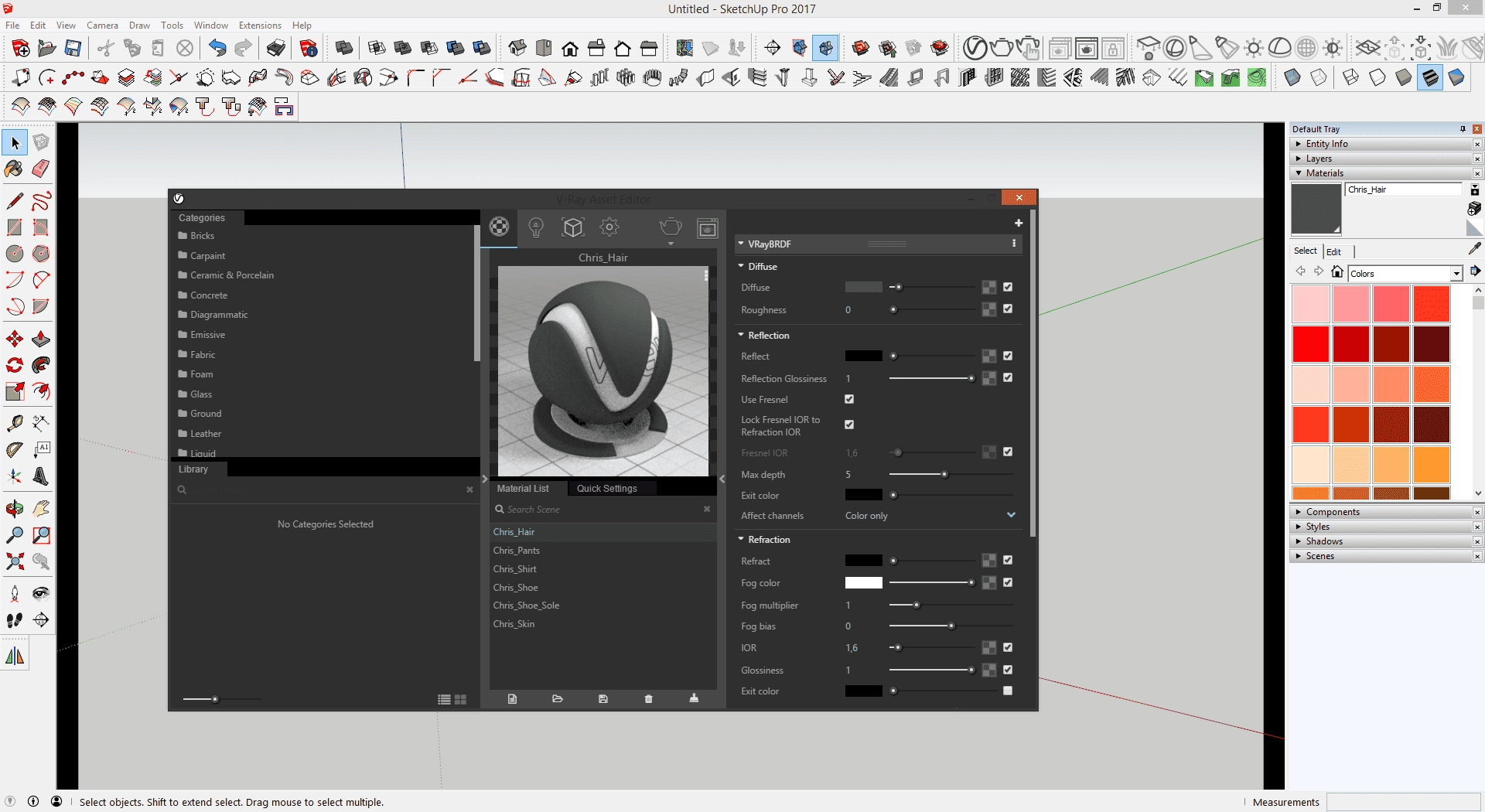Image resolution: width=1485 pixels, height=812 pixels.
Task: Collapse the Refraction section
Action: point(741,539)
